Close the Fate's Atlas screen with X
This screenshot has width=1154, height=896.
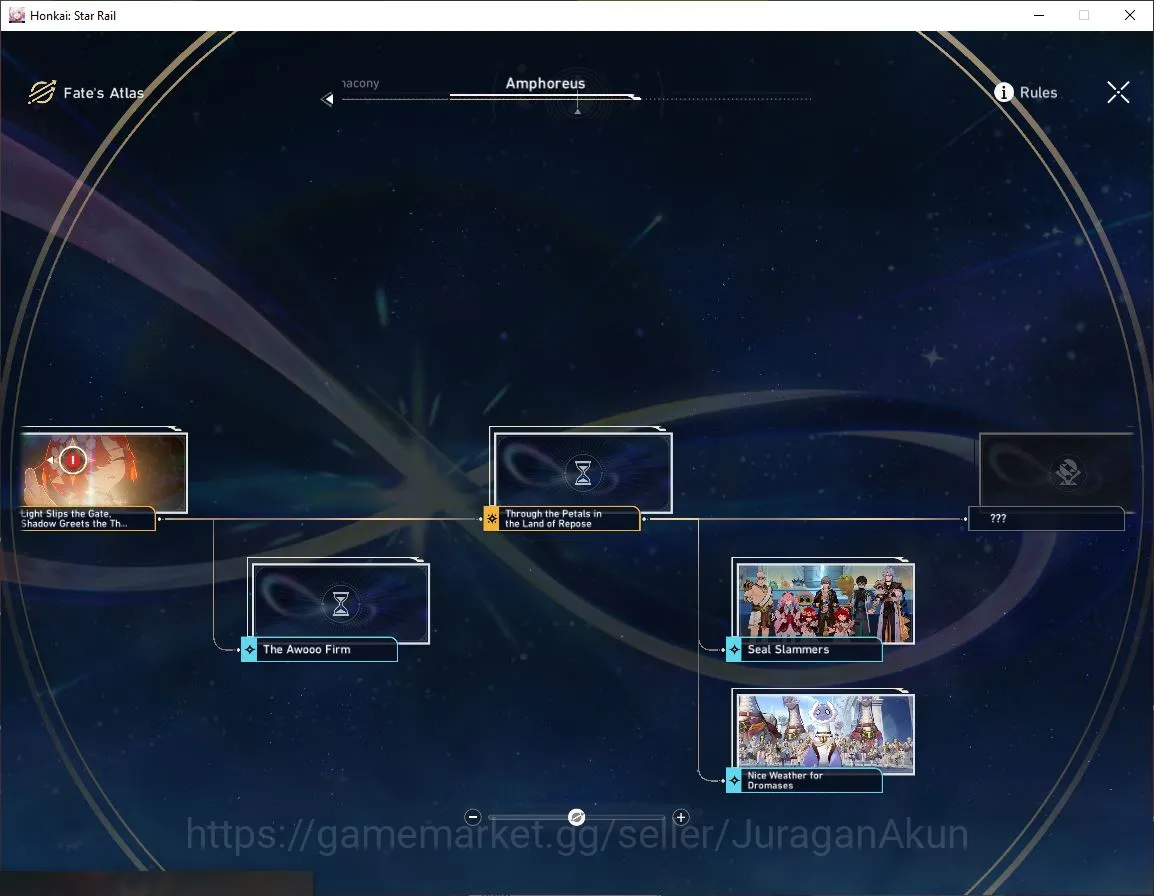point(1118,92)
